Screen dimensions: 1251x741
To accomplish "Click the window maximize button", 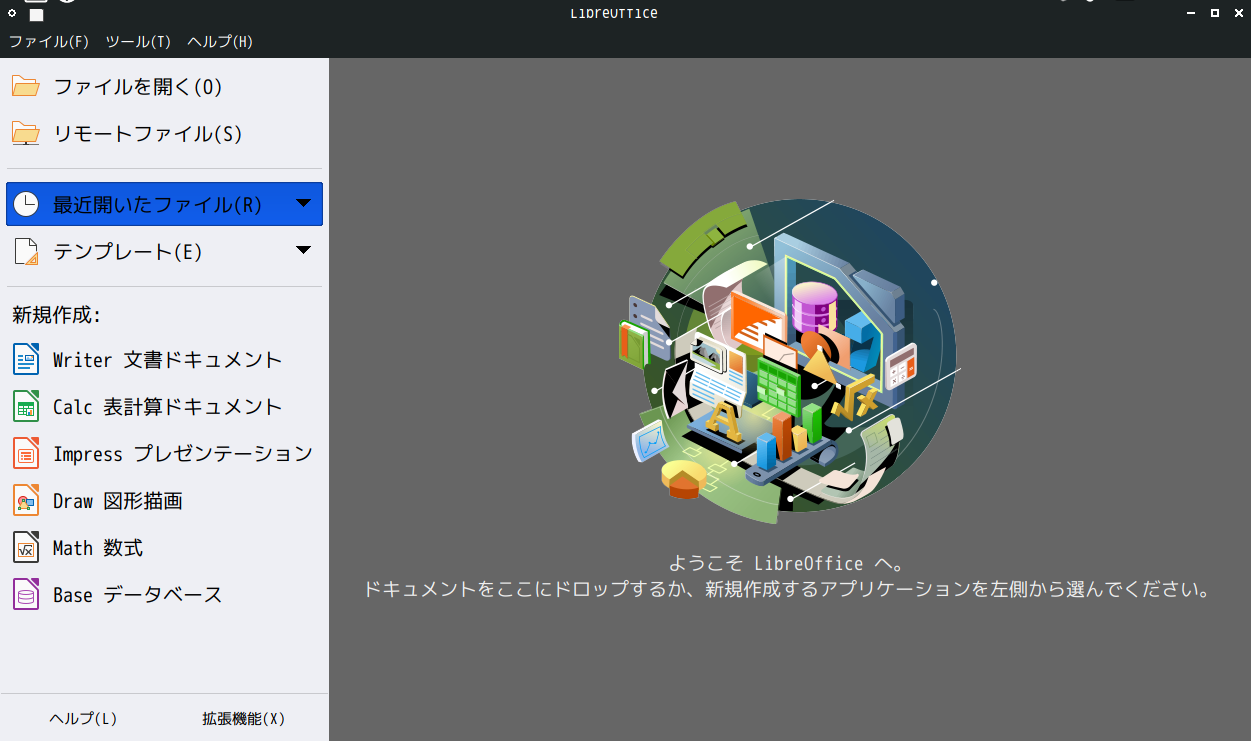I will pos(1215,13).
